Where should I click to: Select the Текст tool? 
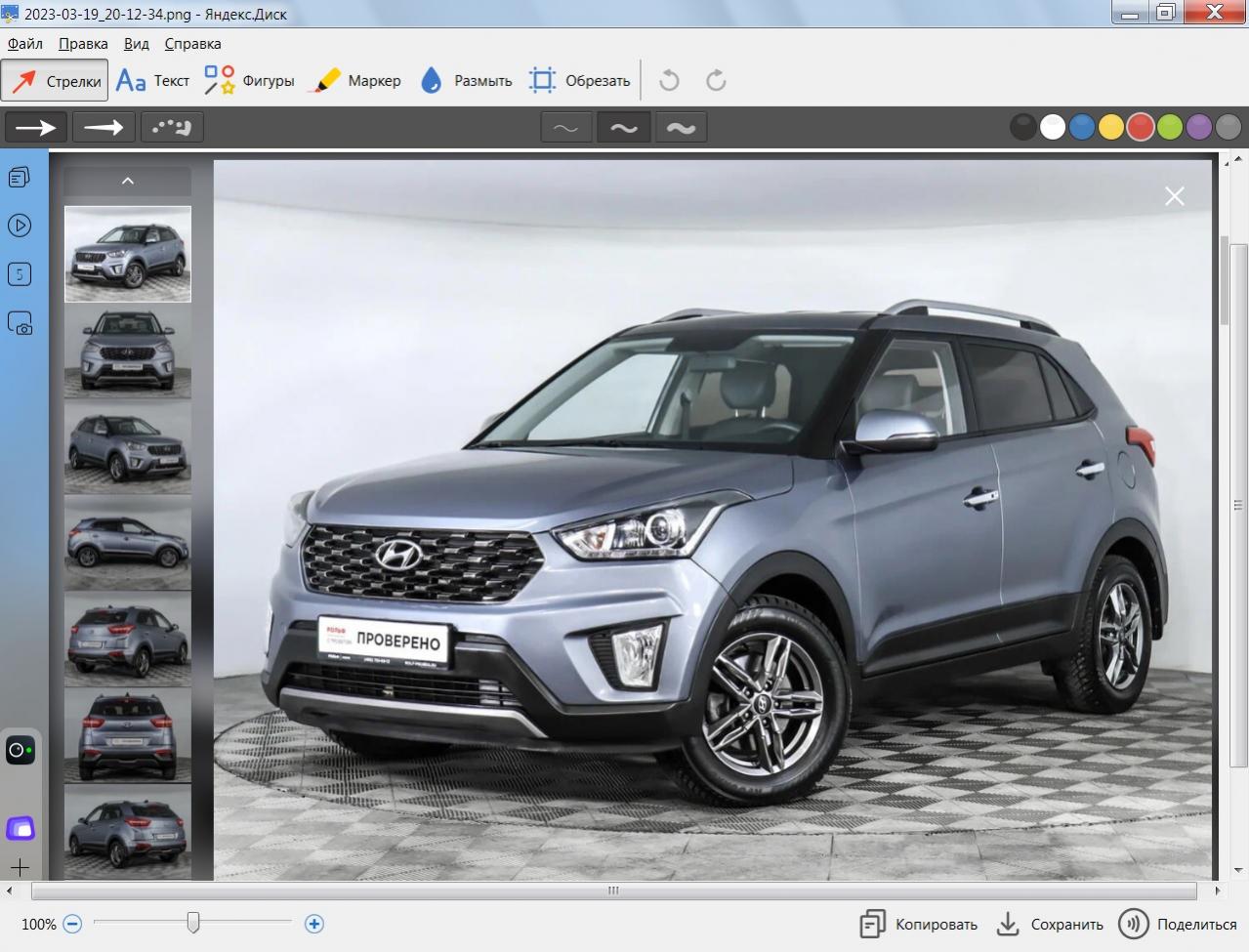pyautogui.click(x=152, y=80)
